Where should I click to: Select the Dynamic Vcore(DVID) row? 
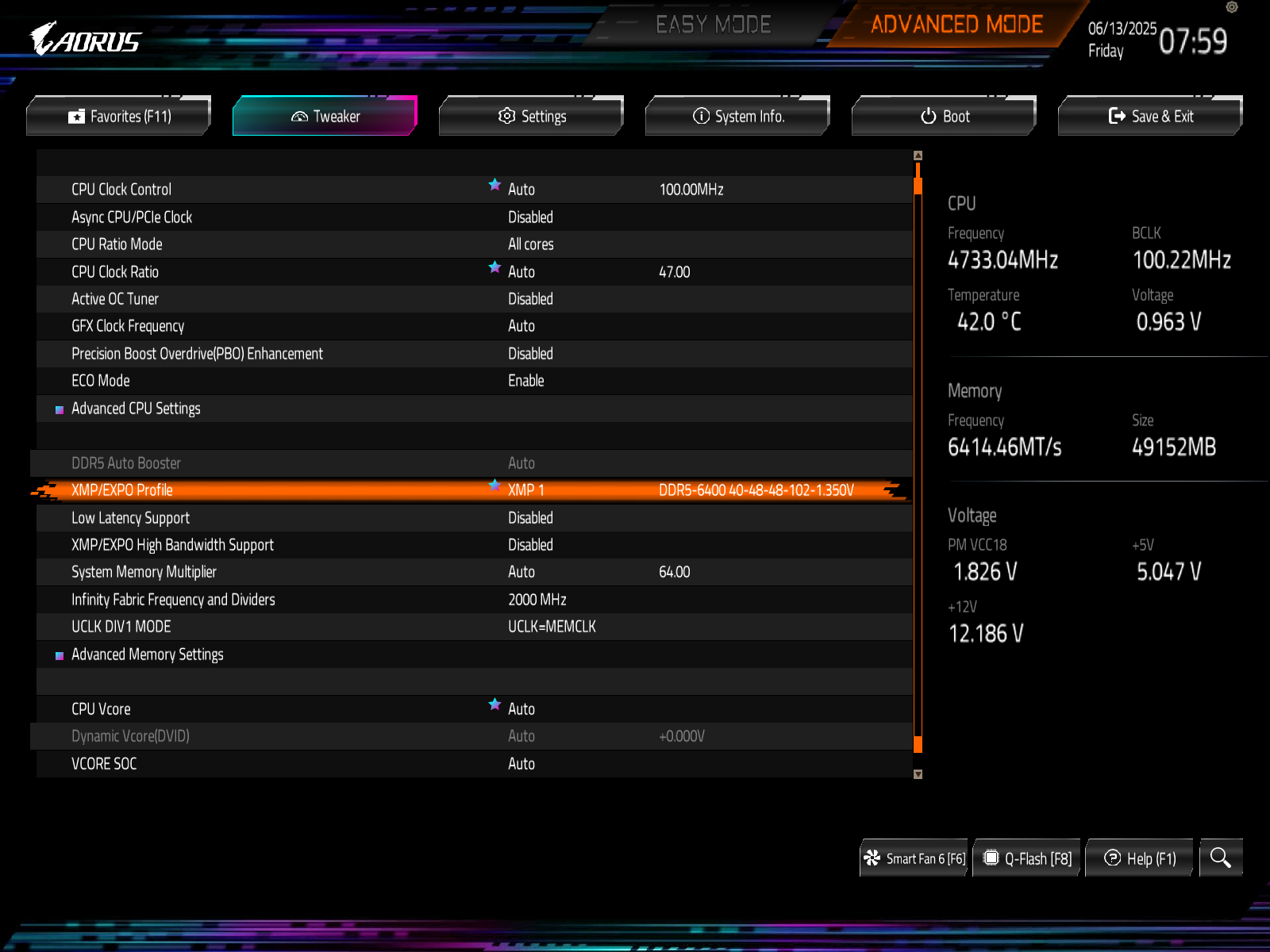471,736
